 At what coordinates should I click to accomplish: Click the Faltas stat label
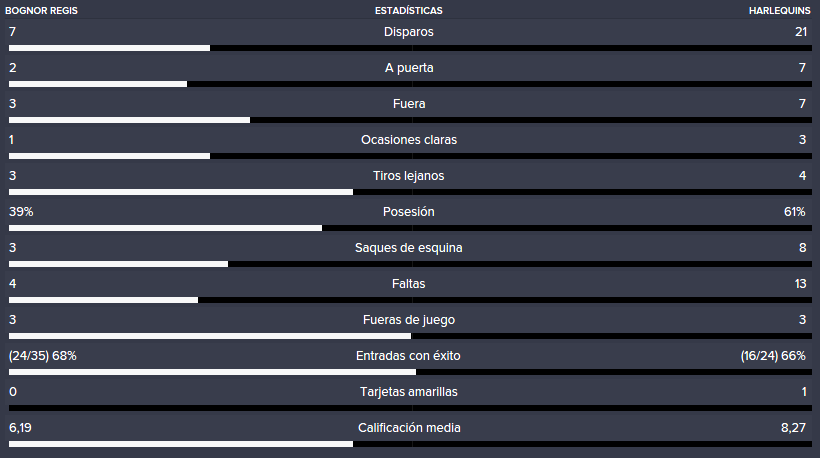[x=408, y=283]
